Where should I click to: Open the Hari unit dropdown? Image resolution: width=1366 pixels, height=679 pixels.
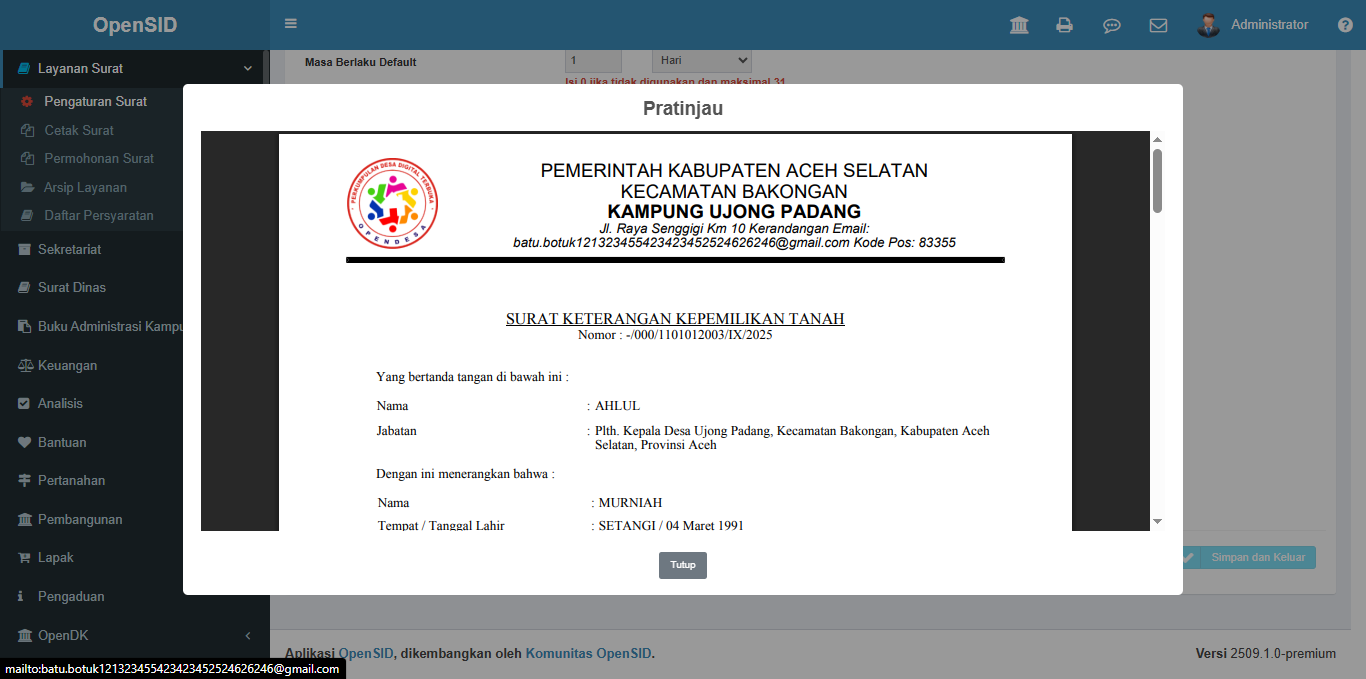[x=701, y=61]
